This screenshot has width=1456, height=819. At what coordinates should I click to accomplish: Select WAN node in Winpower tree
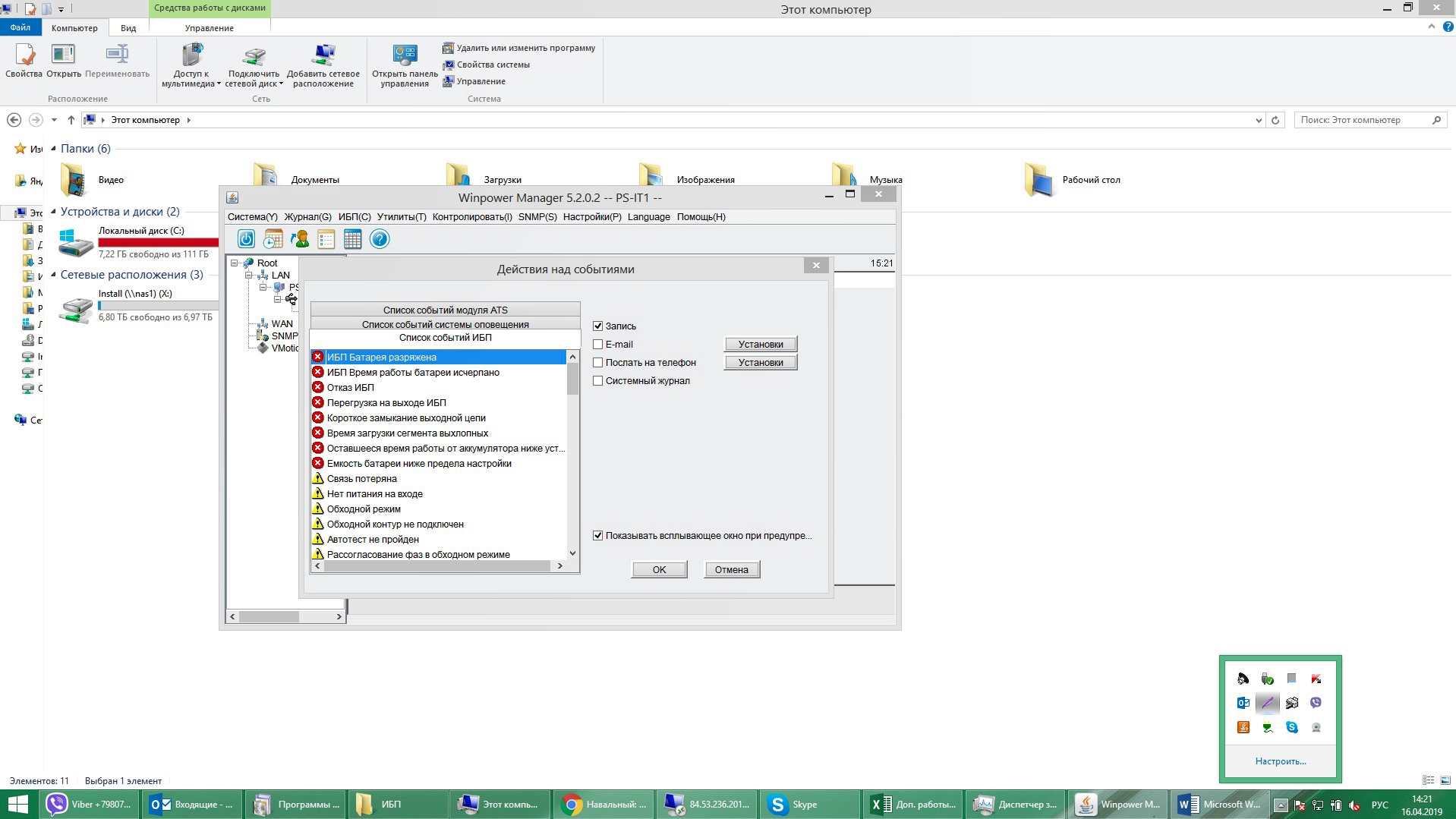(x=282, y=324)
